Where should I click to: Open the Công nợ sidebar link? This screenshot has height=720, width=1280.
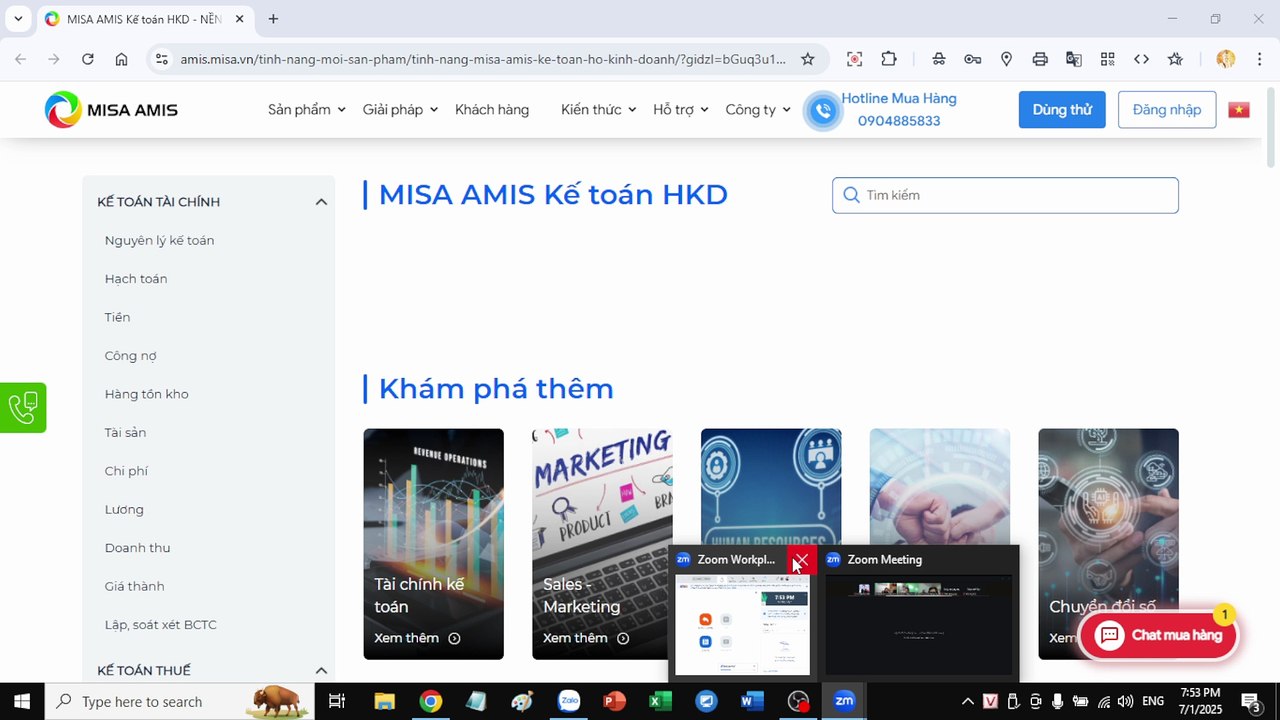coord(130,356)
